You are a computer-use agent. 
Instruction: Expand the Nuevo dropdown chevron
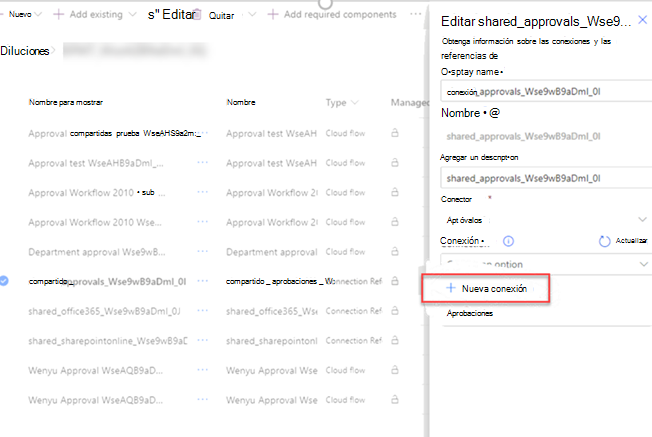click(x=39, y=15)
